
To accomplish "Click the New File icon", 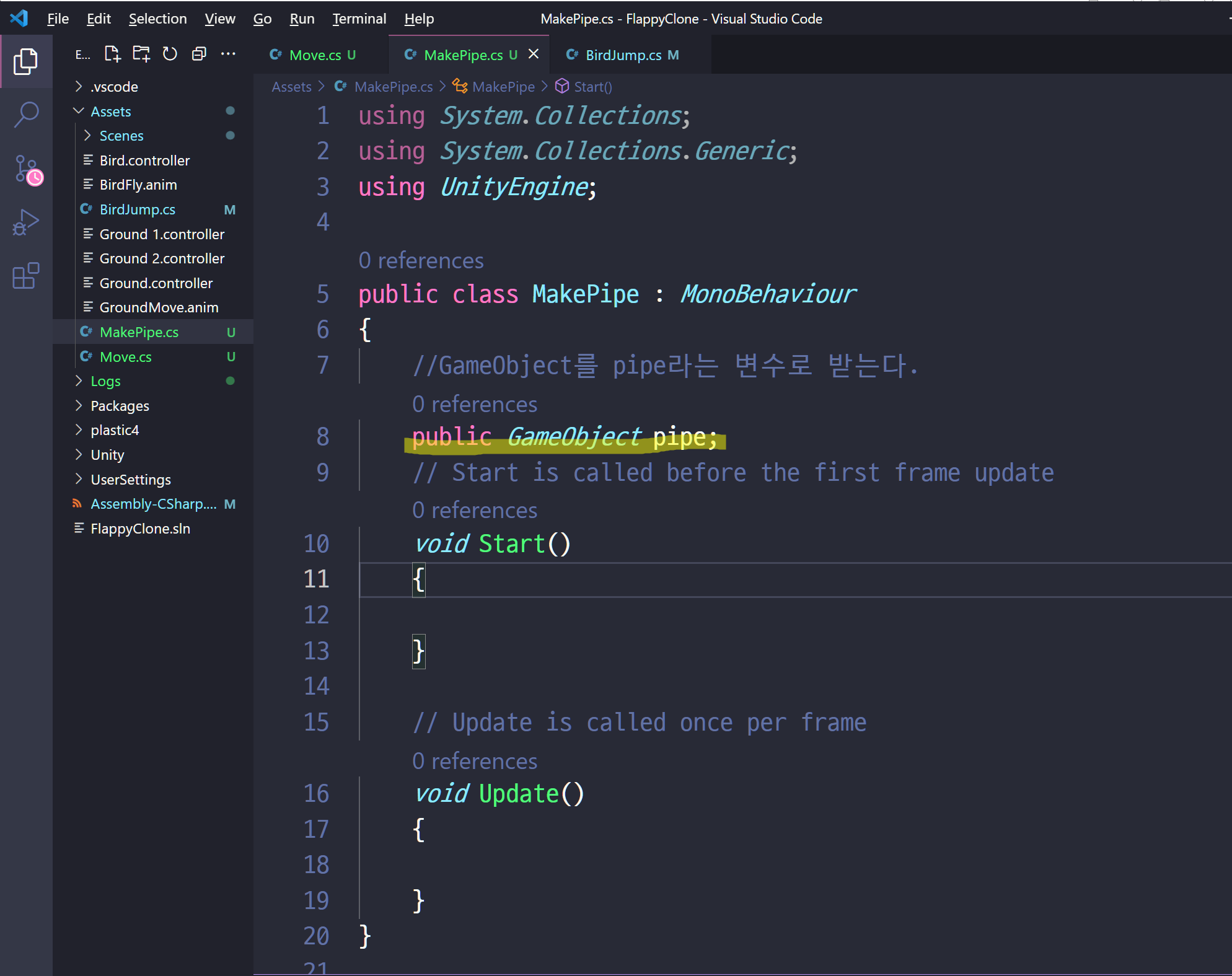I will (112, 55).
